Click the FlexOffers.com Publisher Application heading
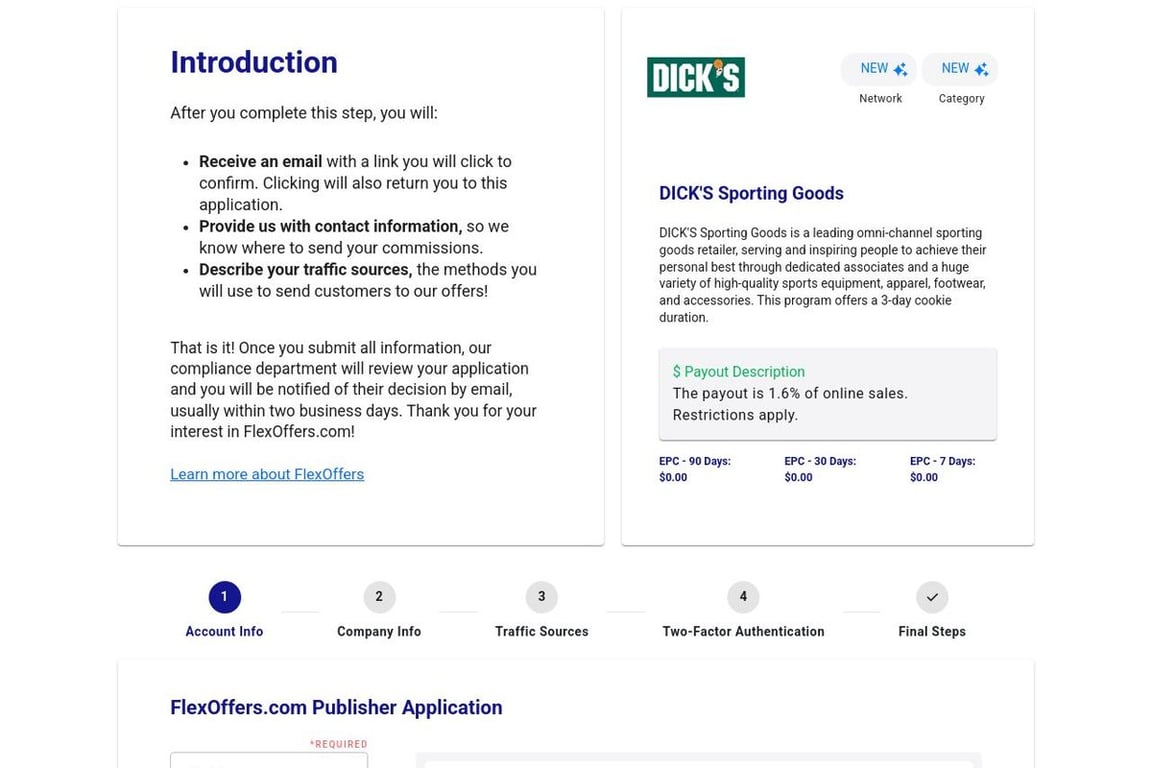Viewport: 1152px width, 768px height. (336, 707)
